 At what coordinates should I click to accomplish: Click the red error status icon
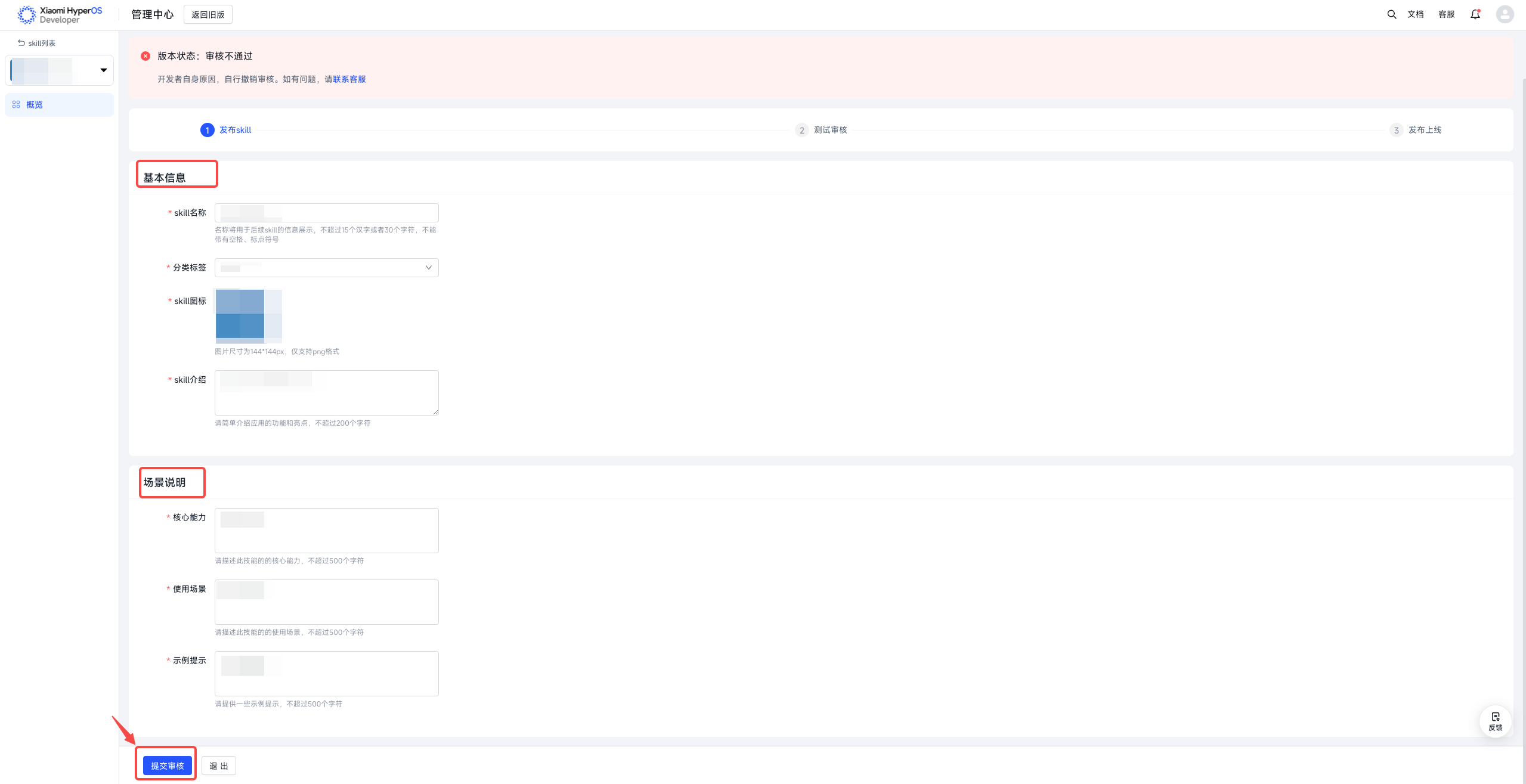(x=146, y=56)
